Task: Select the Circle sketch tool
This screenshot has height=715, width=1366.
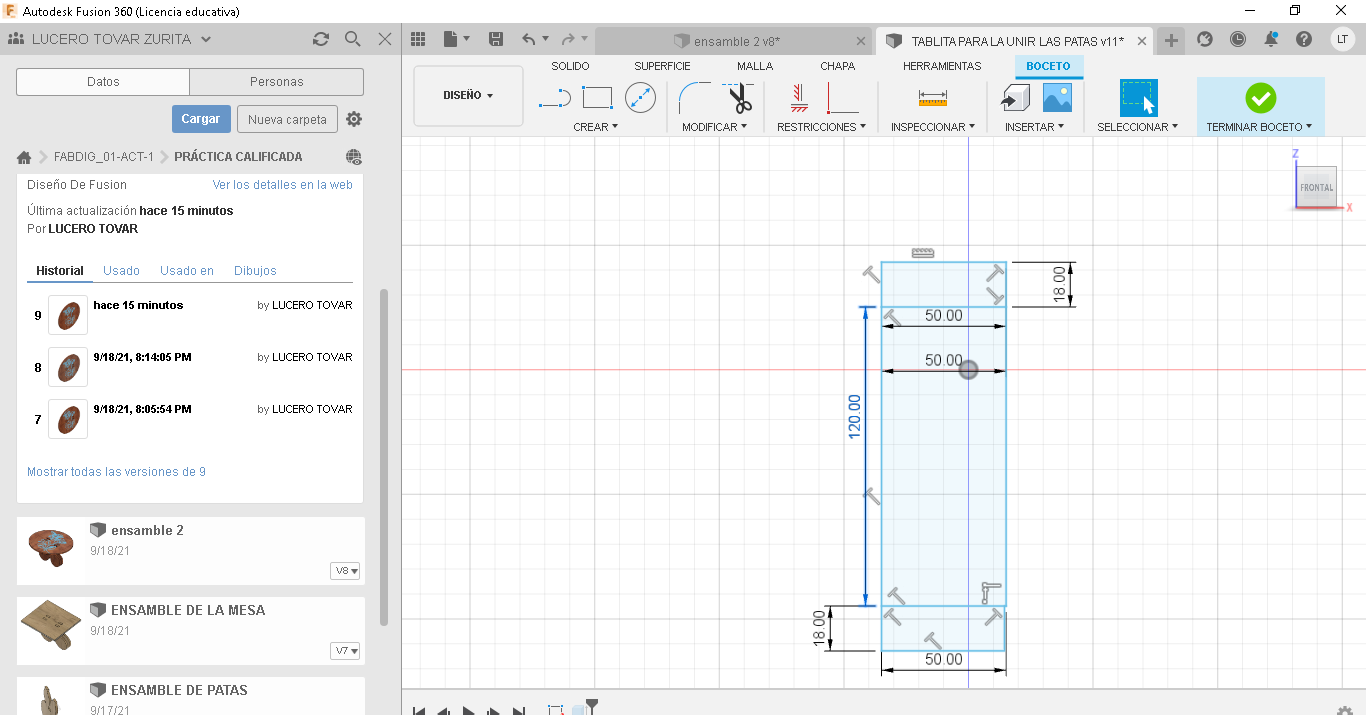Action: click(640, 98)
